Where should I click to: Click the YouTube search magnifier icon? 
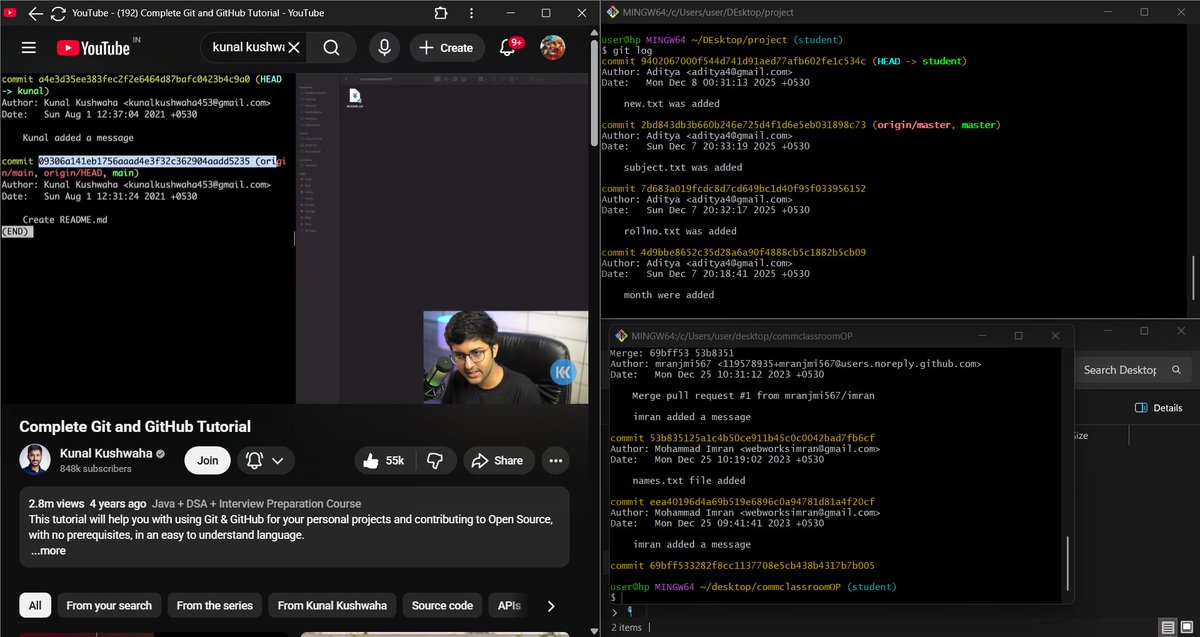(x=330, y=47)
